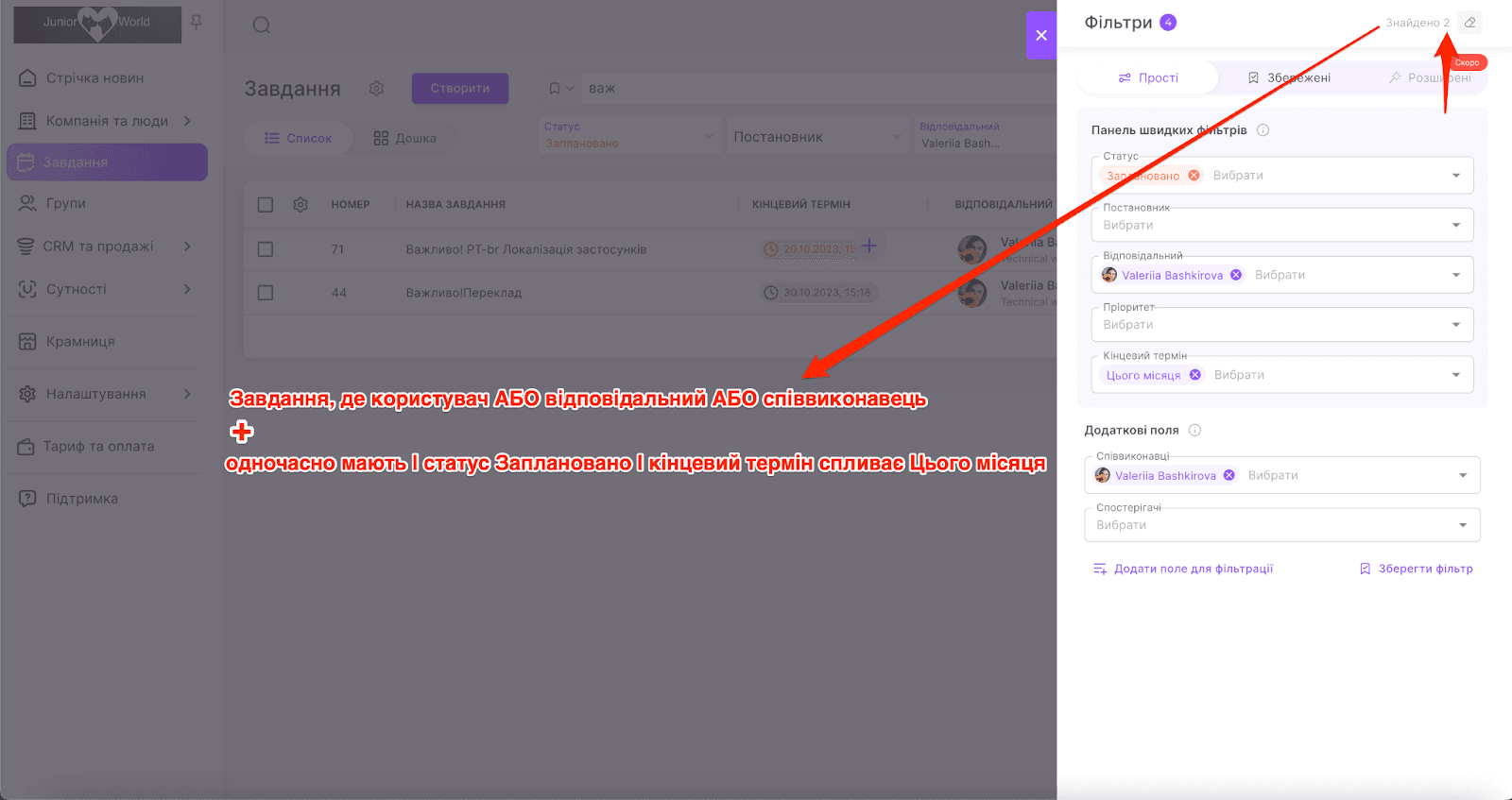This screenshot has height=800, width=1512.
Task: Check the box for task 71
Action: (266, 249)
